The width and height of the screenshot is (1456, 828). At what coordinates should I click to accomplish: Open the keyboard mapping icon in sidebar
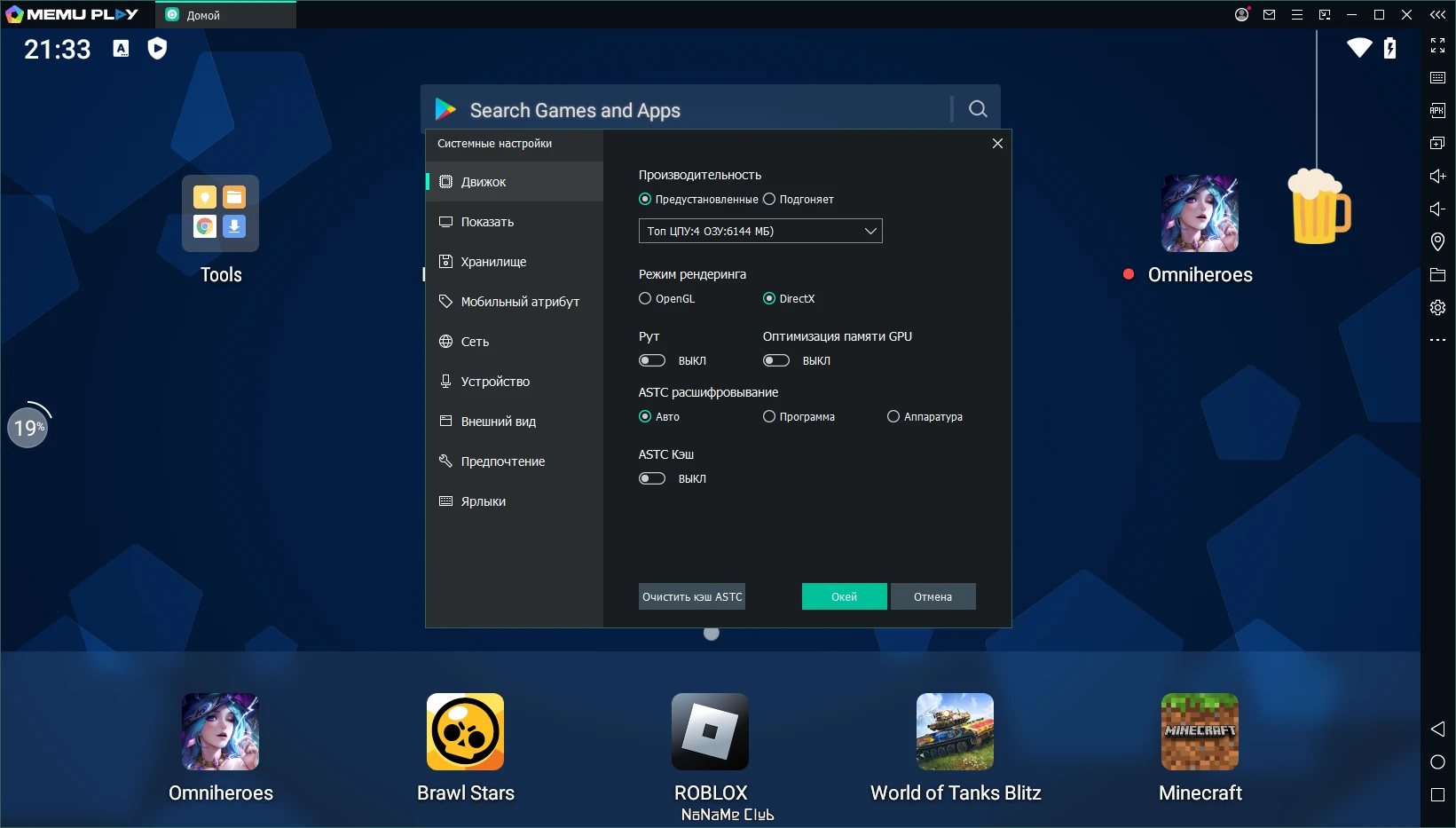pos(1437,77)
